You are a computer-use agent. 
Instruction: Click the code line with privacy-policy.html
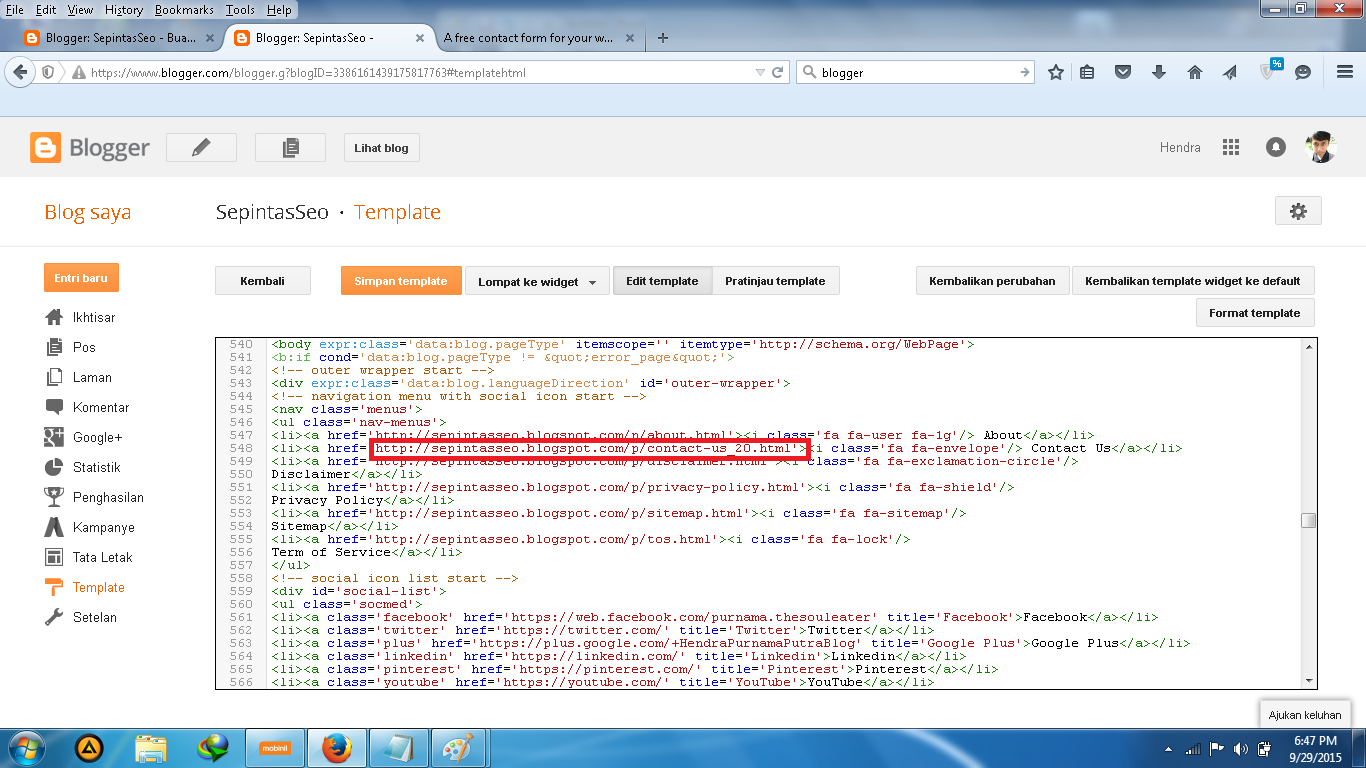coord(643,487)
